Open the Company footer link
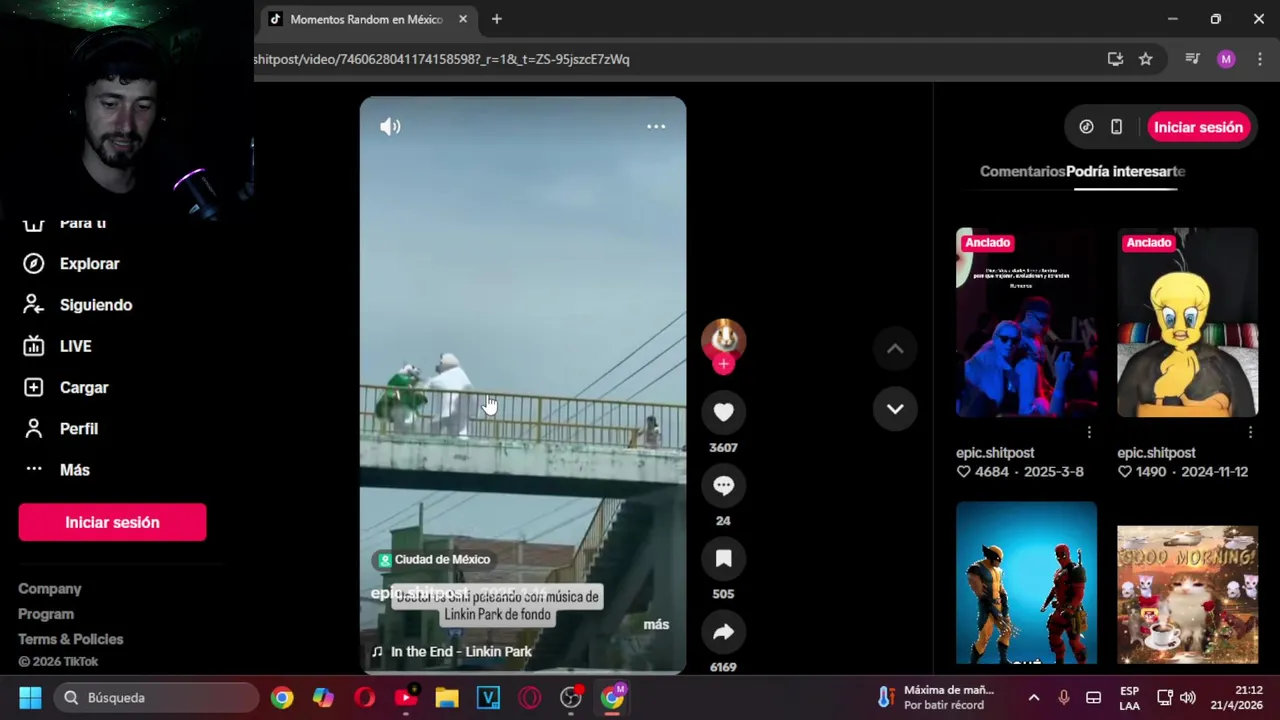 [x=50, y=589]
